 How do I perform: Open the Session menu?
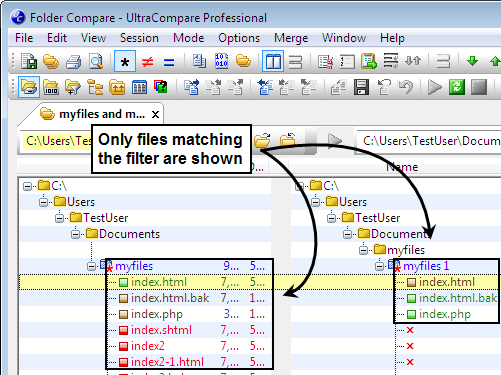pyautogui.click(x=139, y=38)
